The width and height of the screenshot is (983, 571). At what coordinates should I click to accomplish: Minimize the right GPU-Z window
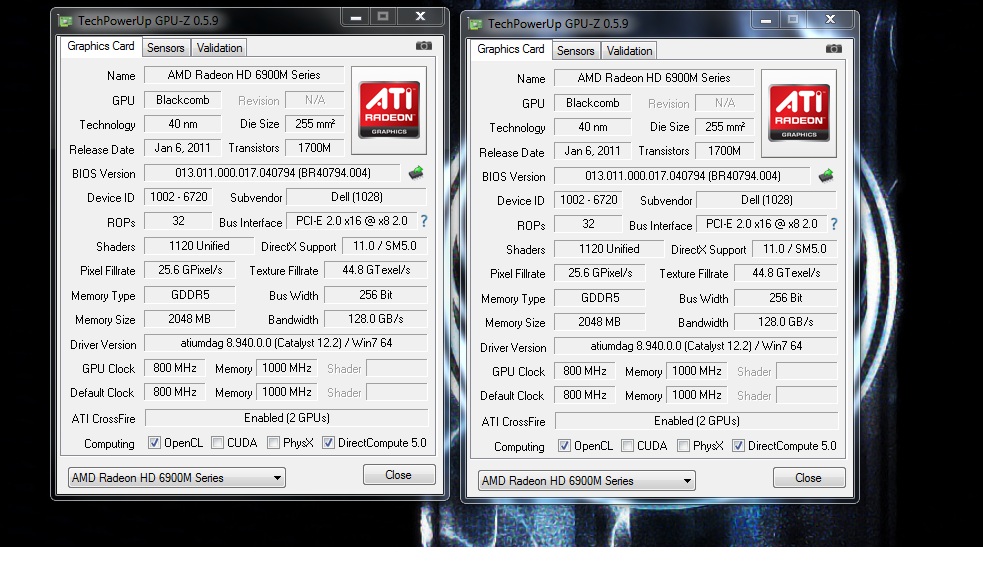[x=765, y=20]
